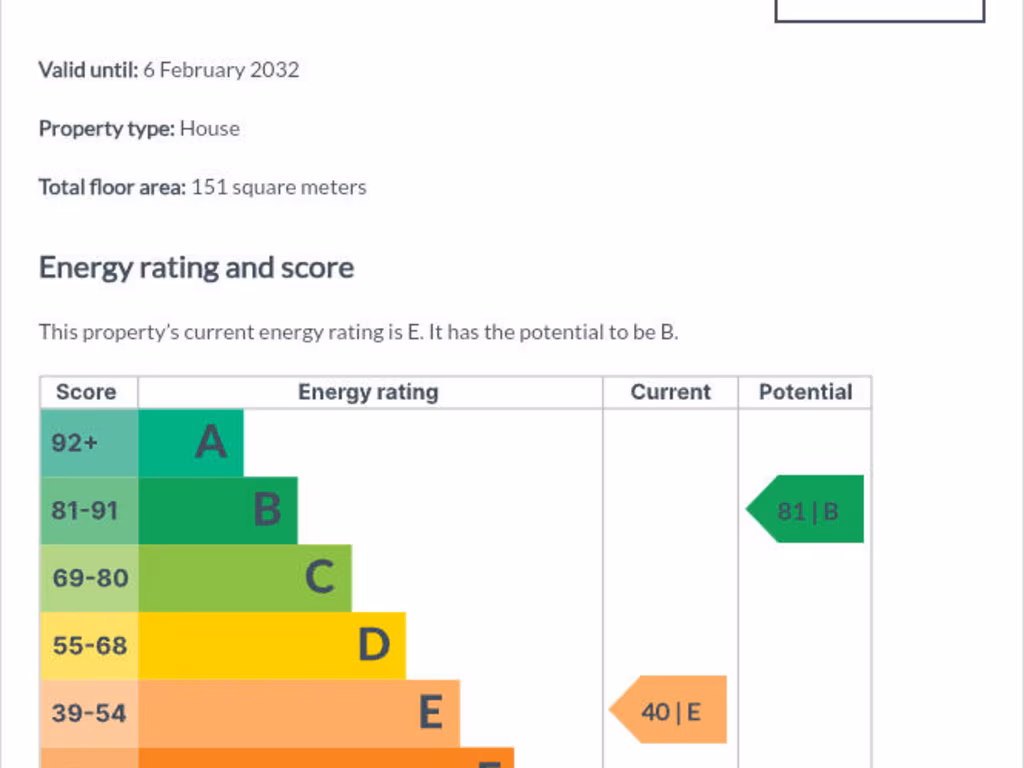Click the Energy rating and score heading
The image size is (1024, 768).
(x=197, y=268)
